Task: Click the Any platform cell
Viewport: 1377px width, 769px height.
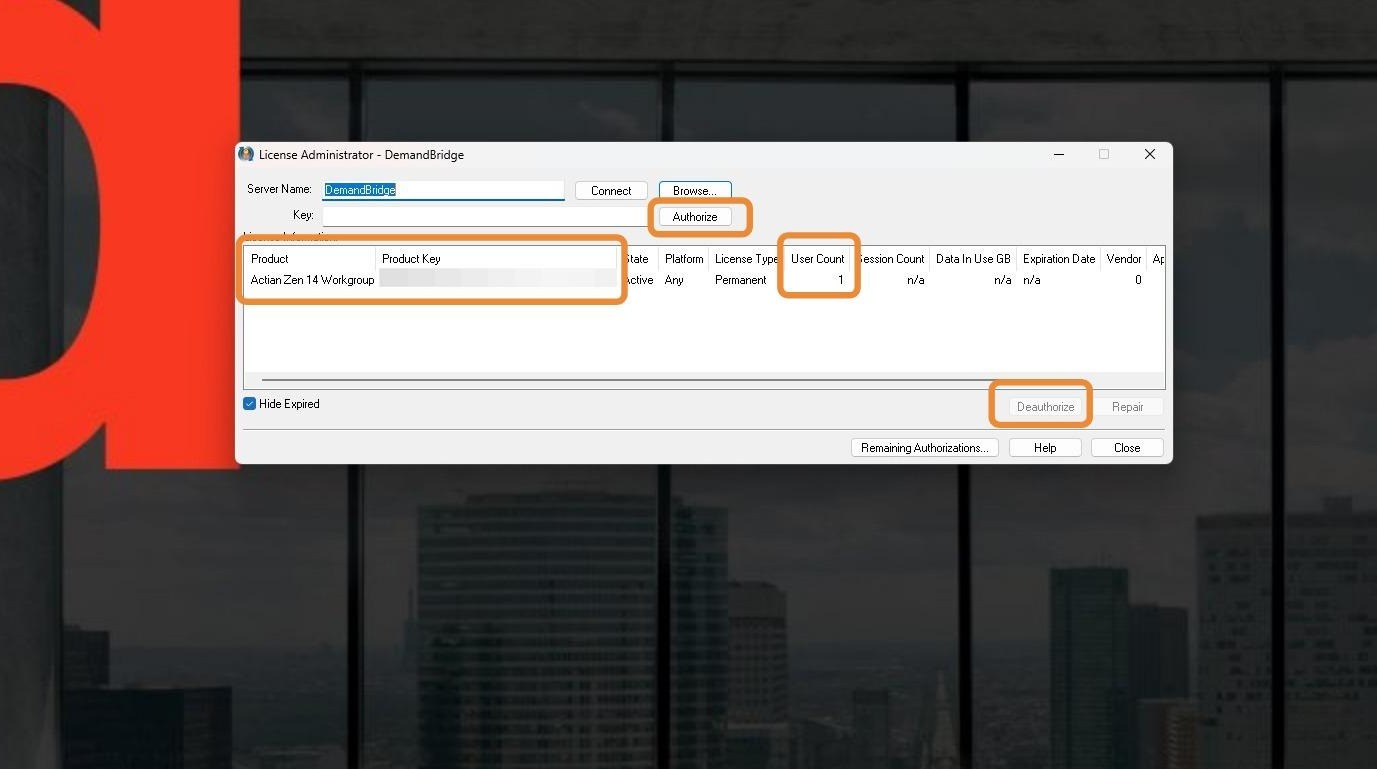Action: point(675,280)
